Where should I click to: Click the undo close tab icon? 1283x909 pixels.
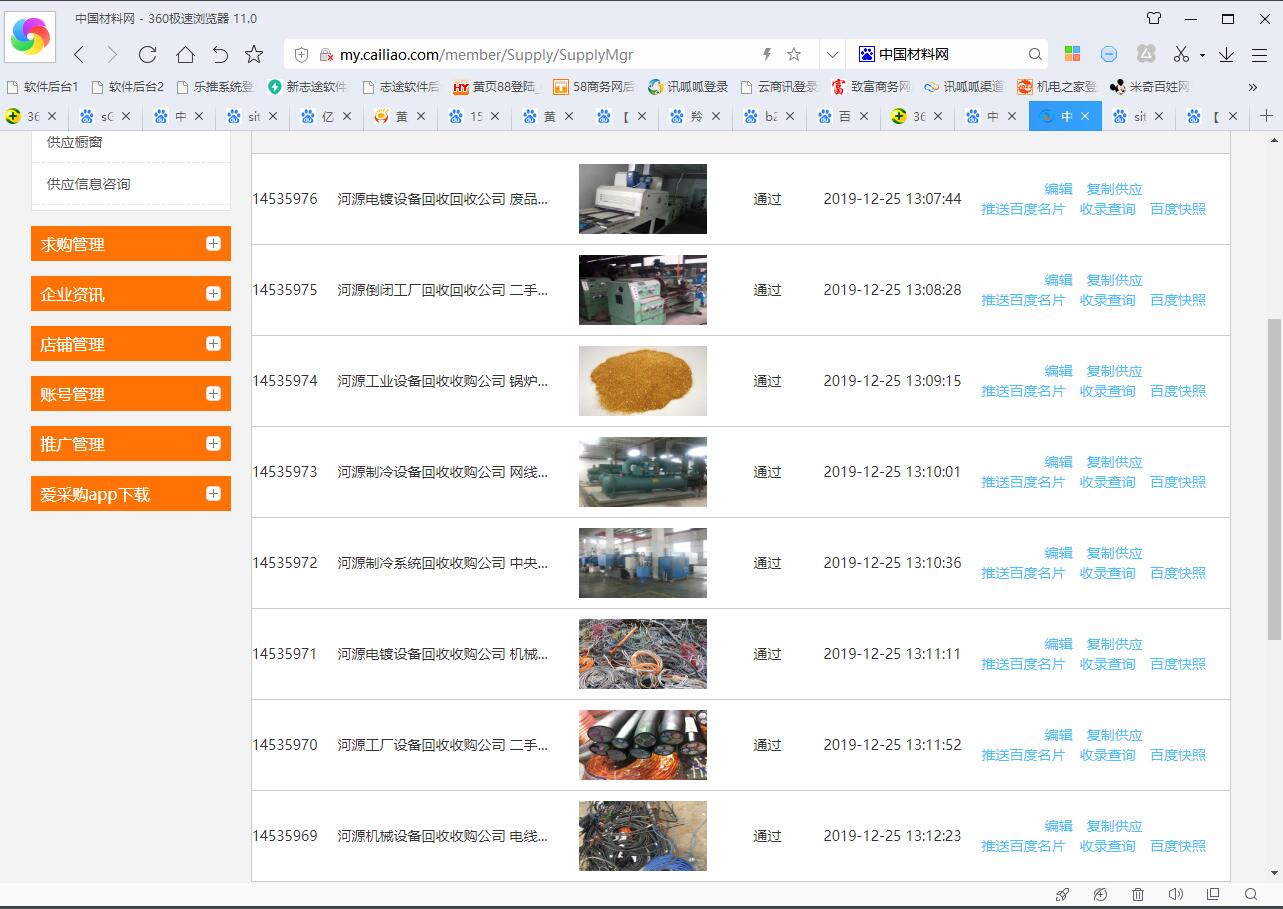[x=220, y=54]
